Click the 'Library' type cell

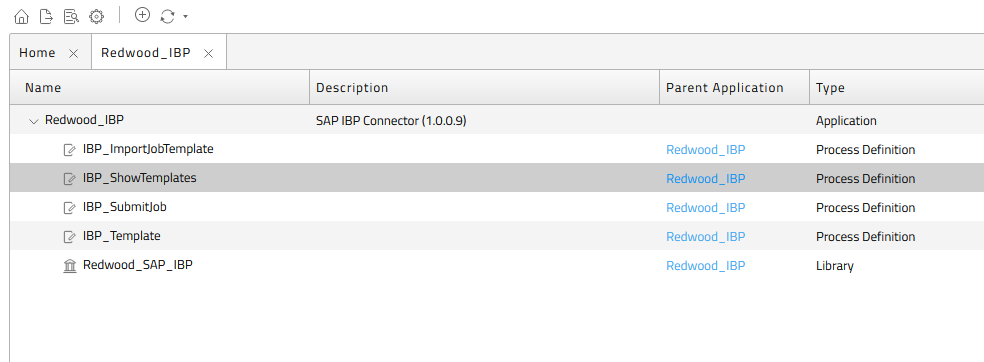(835, 266)
